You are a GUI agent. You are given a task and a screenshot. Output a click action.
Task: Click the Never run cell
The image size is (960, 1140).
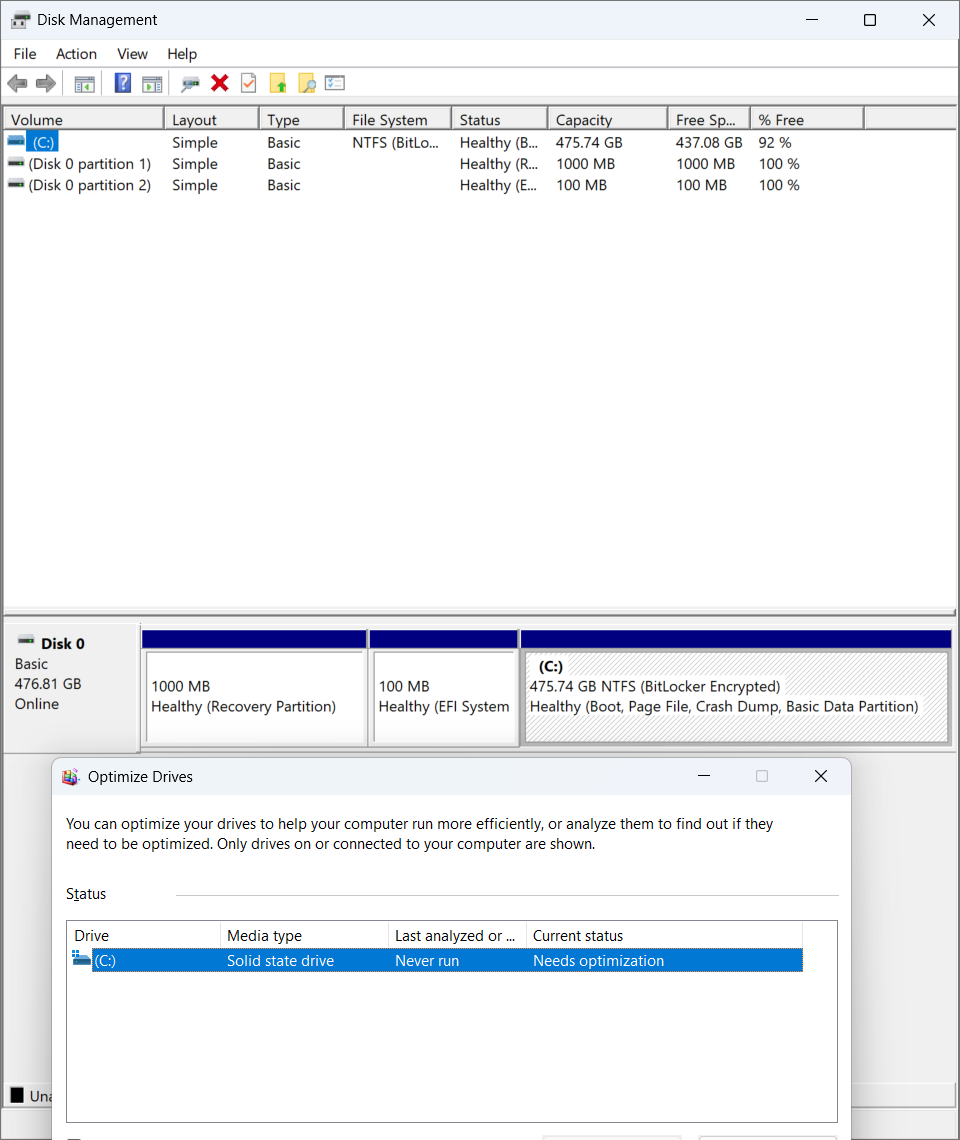[x=427, y=960]
